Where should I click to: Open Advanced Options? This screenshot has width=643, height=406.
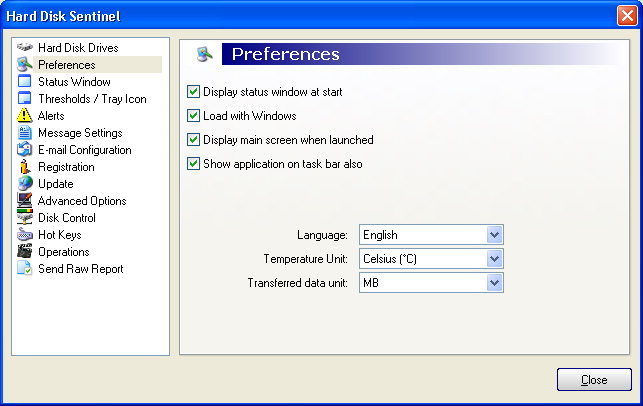pyautogui.click(x=82, y=201)
